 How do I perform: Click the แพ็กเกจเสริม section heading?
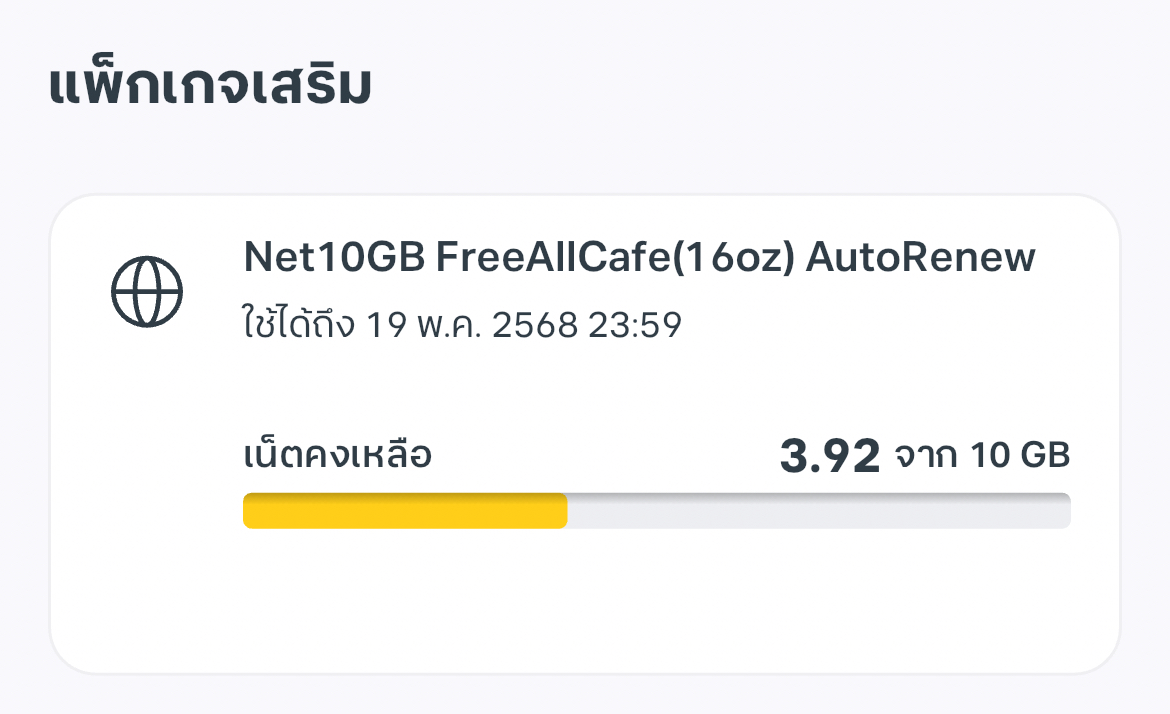click(210, 87)
